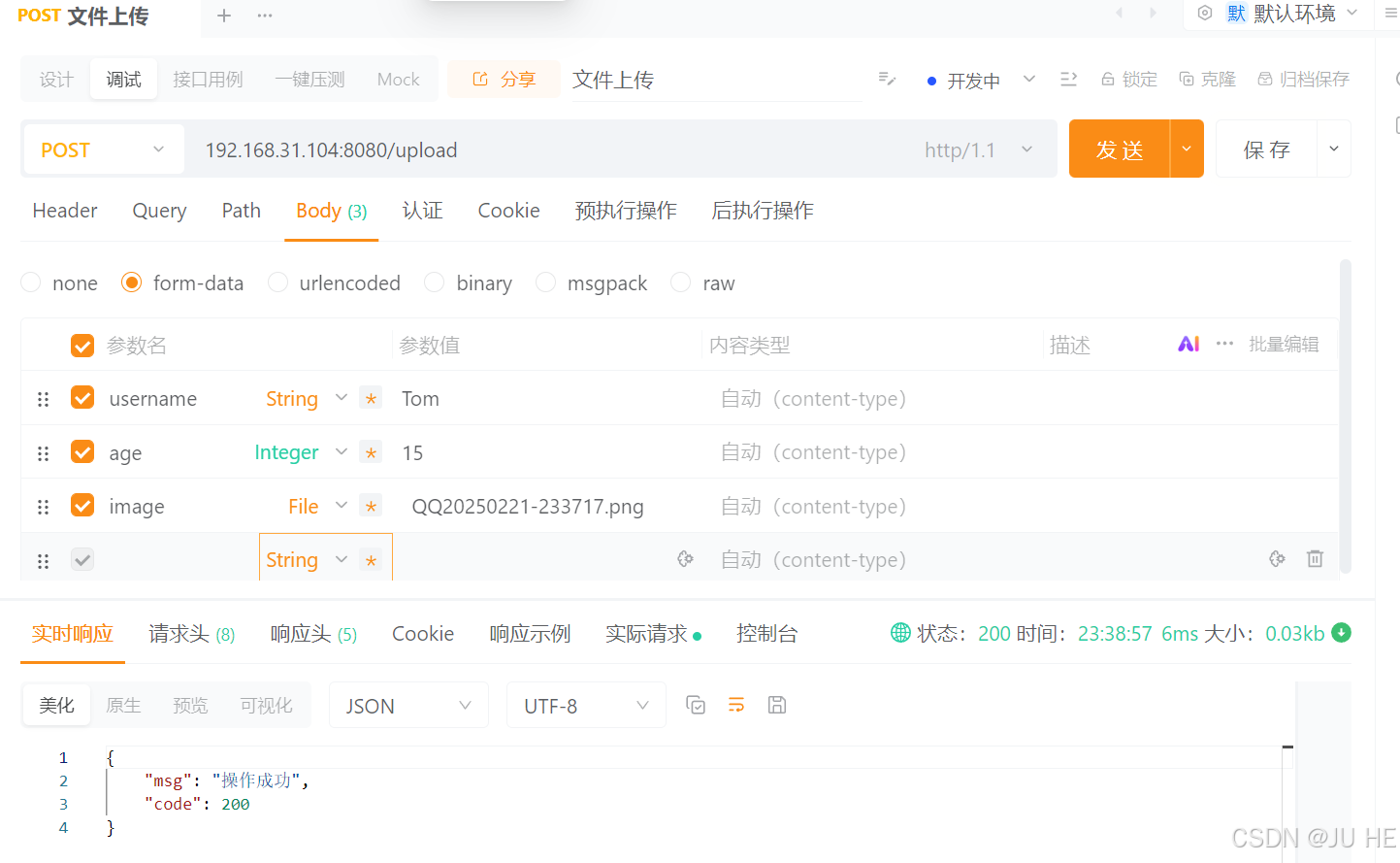The width and height of the screenshot is (1400, 863).
Task: Click variable icon in empty description cell
Action: (x=1277, y=558)
